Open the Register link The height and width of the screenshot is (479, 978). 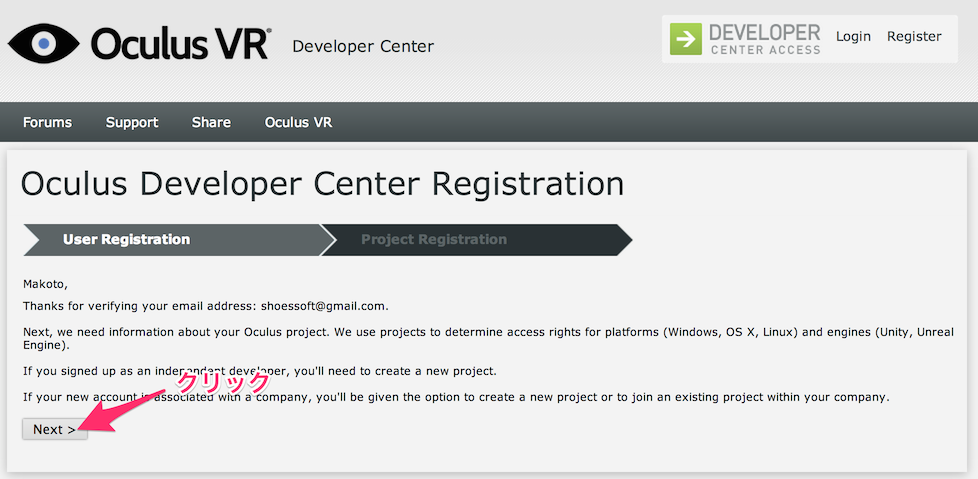[x=914, y=36]
